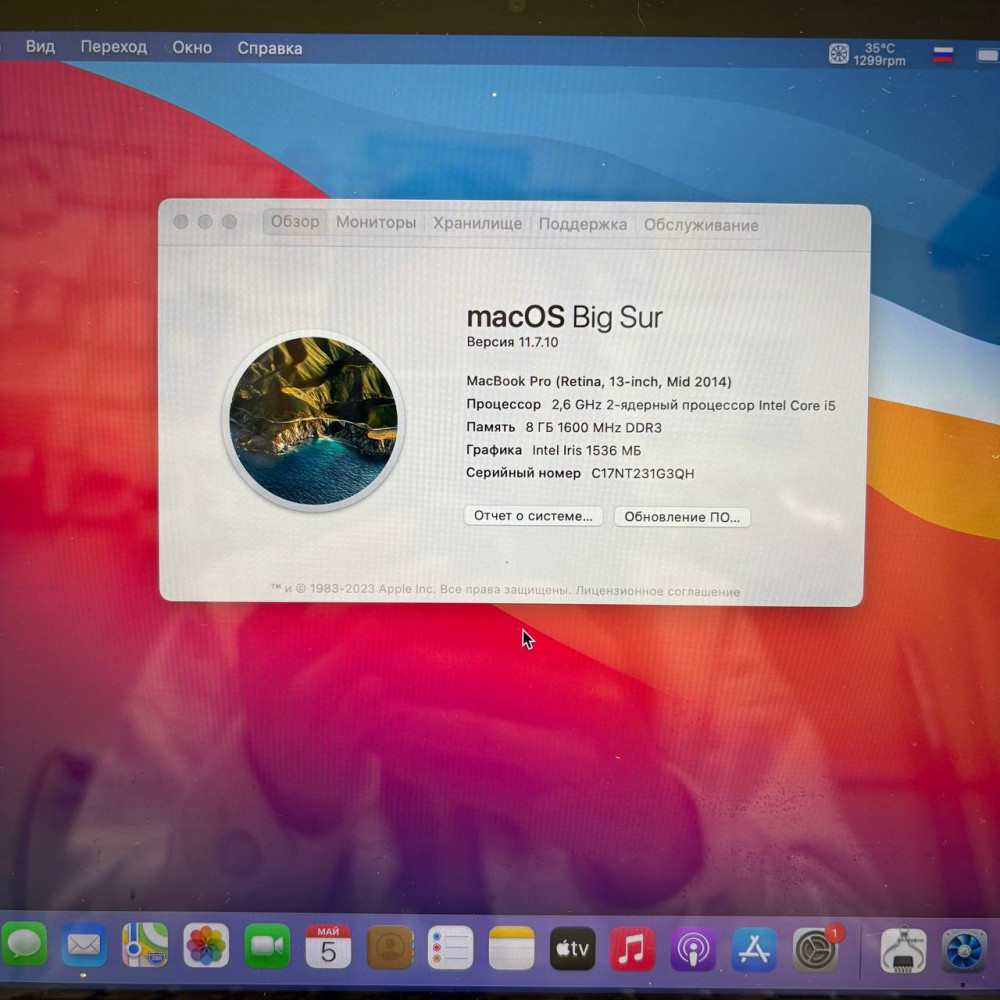Open the Russian flag input source menu
The height and width of the screenshot is (1000, 1000).
tap(943, 55)
